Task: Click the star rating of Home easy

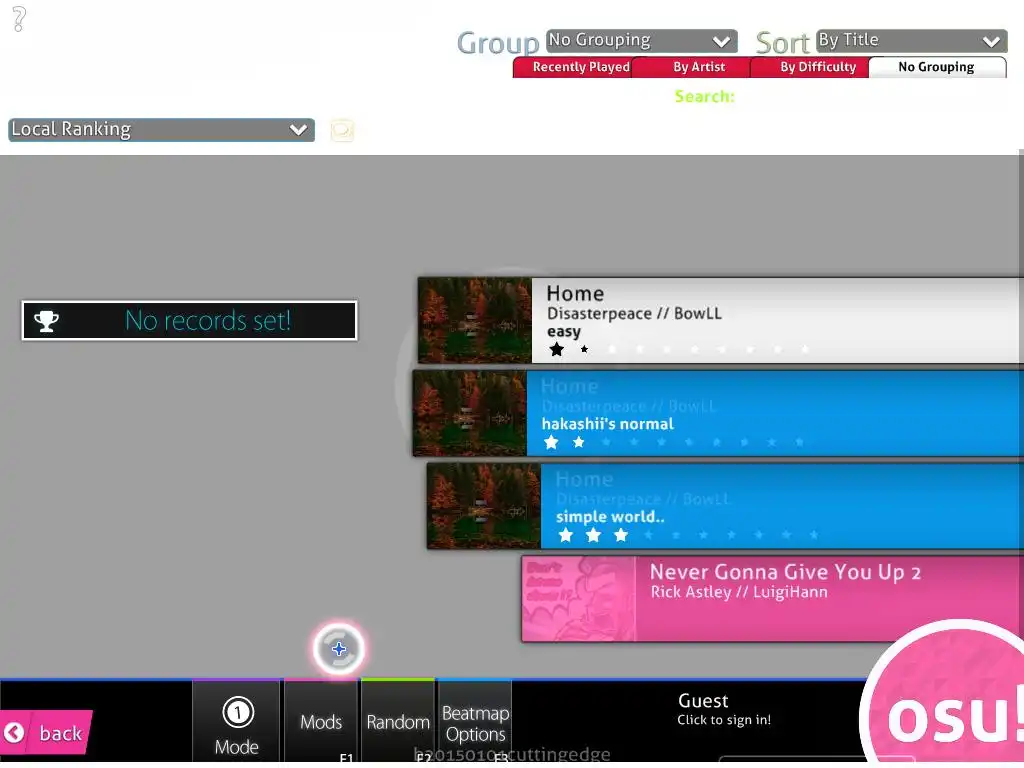Action: point(679,349)
